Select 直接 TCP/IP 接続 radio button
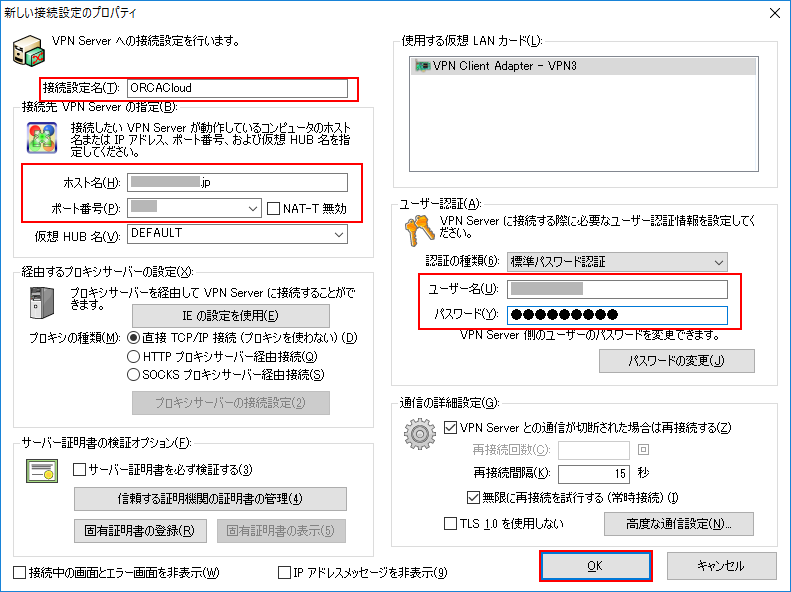The width and height of the screenshot is (791, 592). [133, 337]
